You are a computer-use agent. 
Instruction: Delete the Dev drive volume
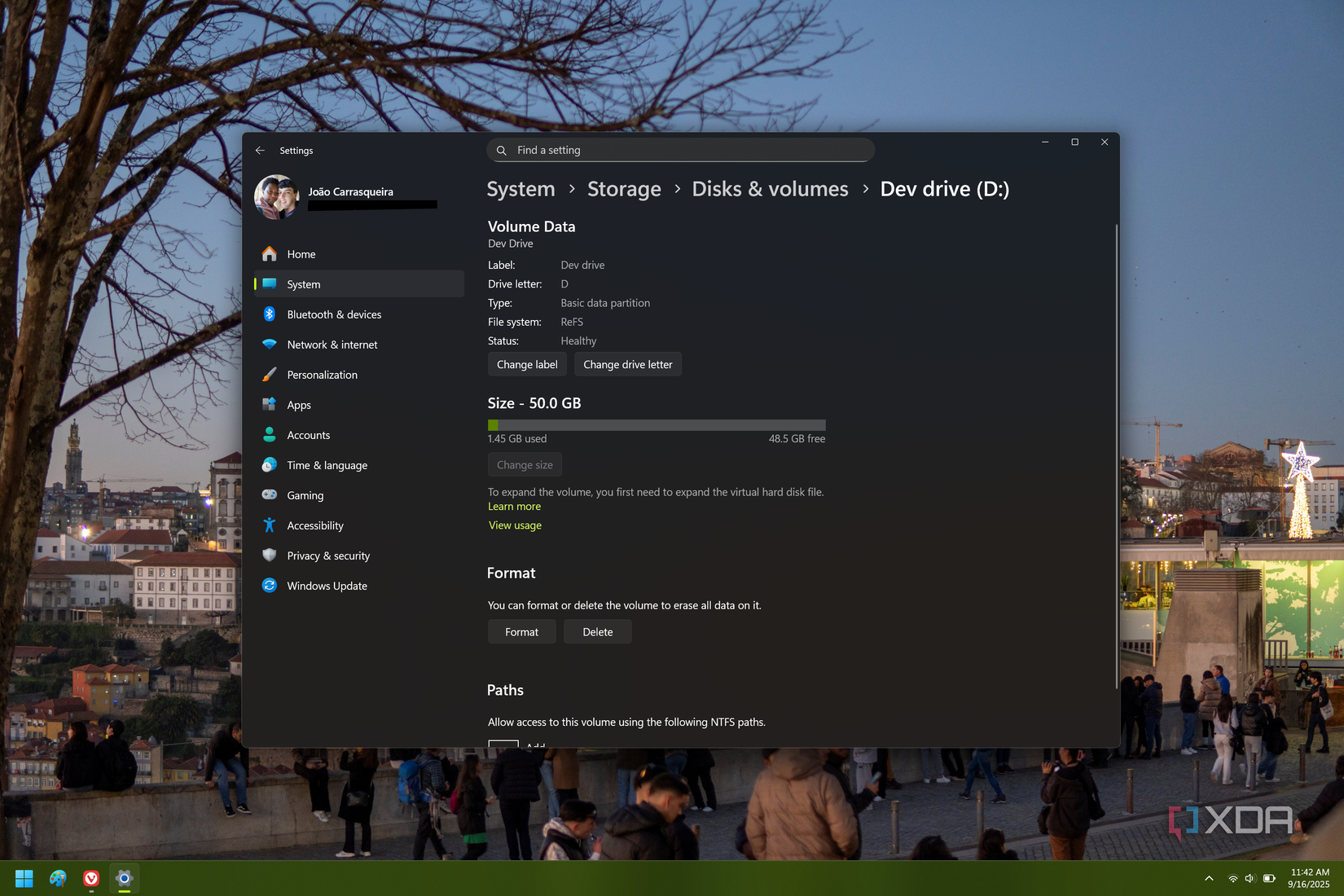click(597, 631)
